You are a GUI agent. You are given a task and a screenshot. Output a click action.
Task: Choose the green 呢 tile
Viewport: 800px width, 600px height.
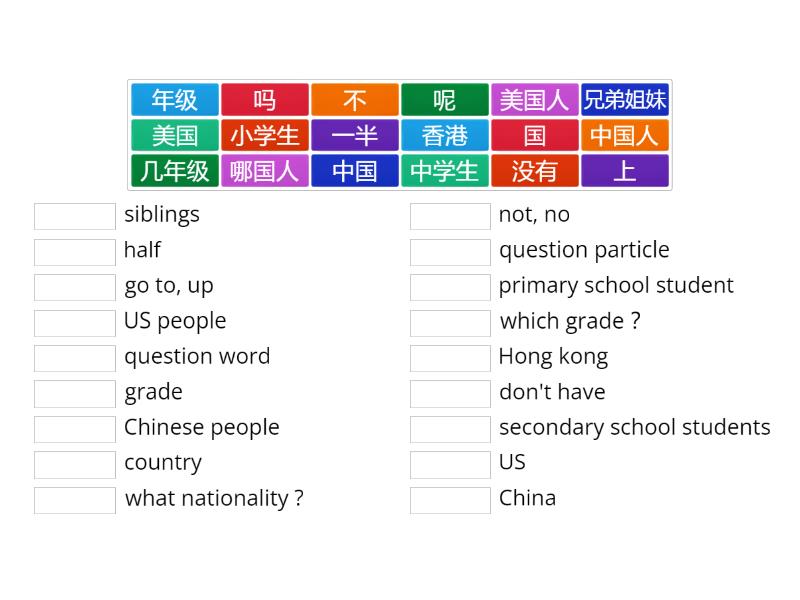tap(445, 100)
